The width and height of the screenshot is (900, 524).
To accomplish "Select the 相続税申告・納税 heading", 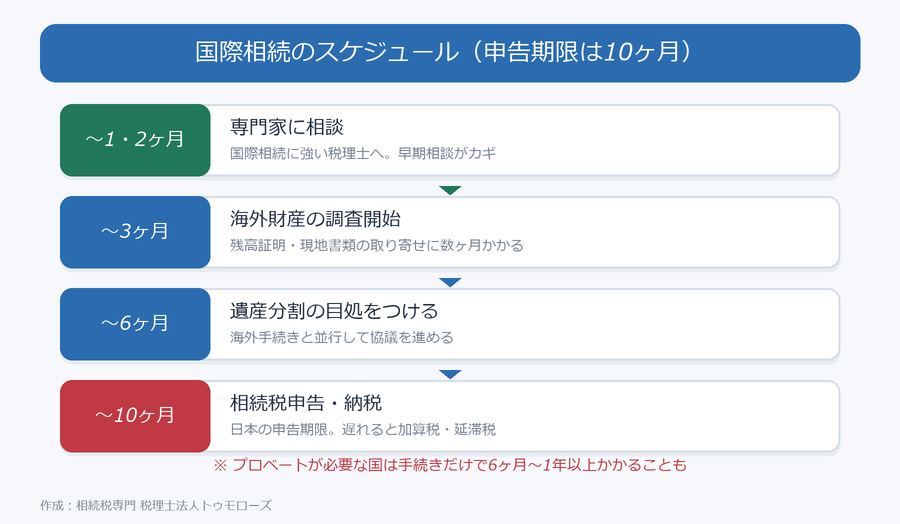I will [x=306, y=402].
